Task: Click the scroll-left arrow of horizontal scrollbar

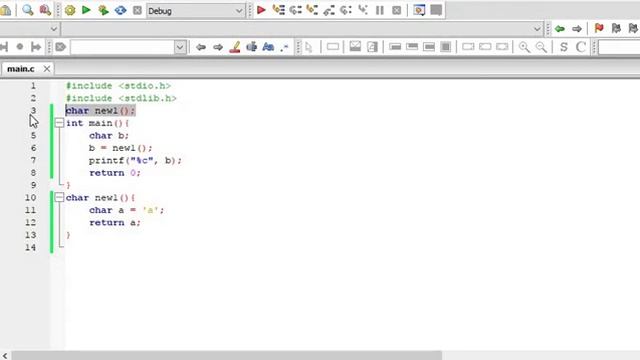Action: [x=5, y=356]
